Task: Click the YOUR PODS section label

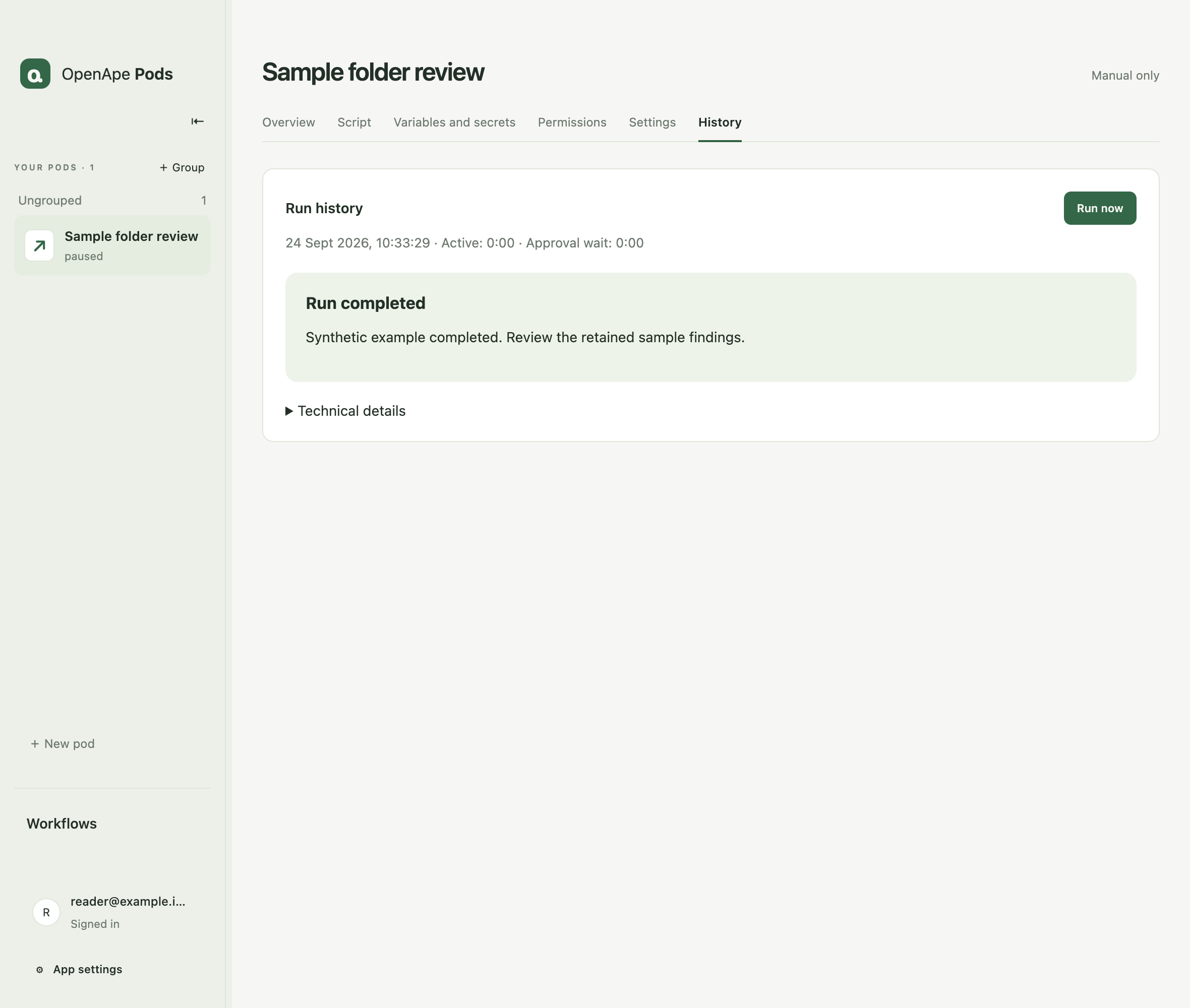Action: tap(54, 167)
